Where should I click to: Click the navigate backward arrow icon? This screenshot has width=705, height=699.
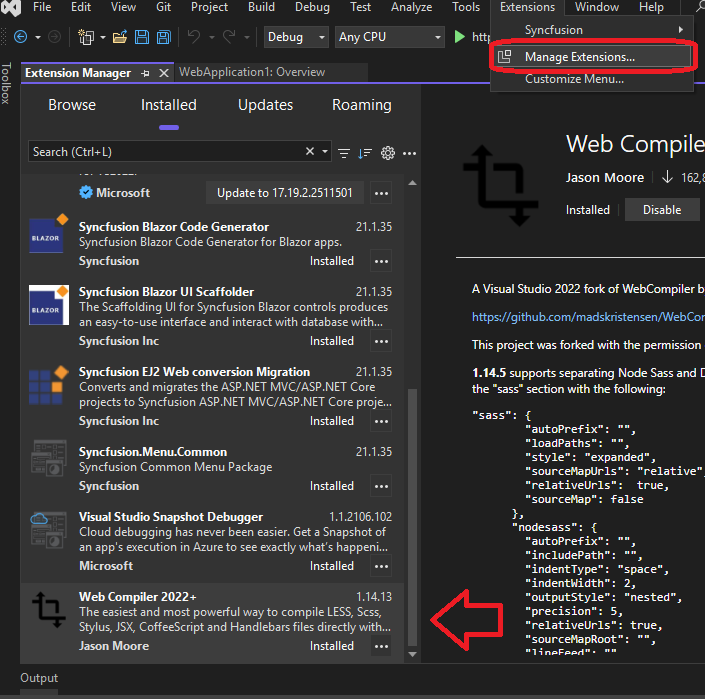point(20,37)
